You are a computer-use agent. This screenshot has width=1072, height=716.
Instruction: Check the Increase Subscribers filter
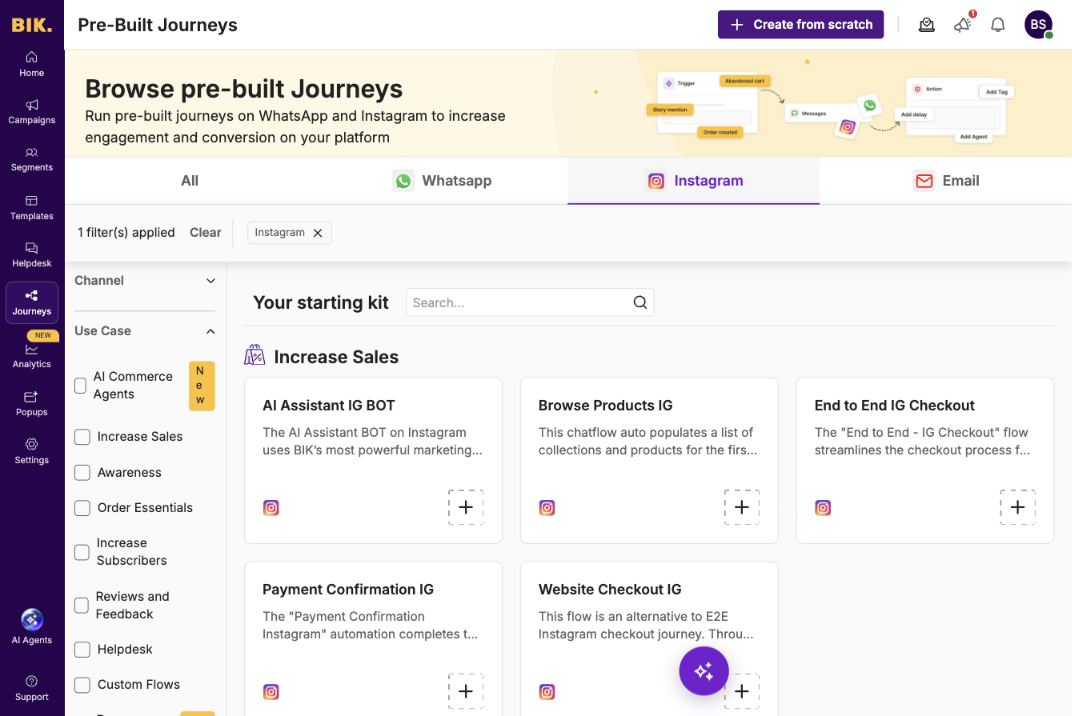[82, 552]
